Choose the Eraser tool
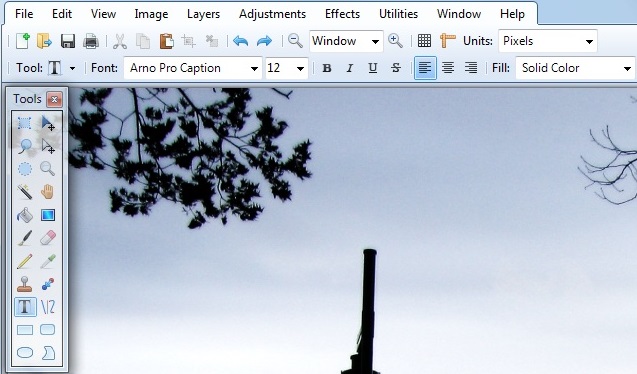Image resolution: width=637 pixels, height=374 pixels. point(48,238)
